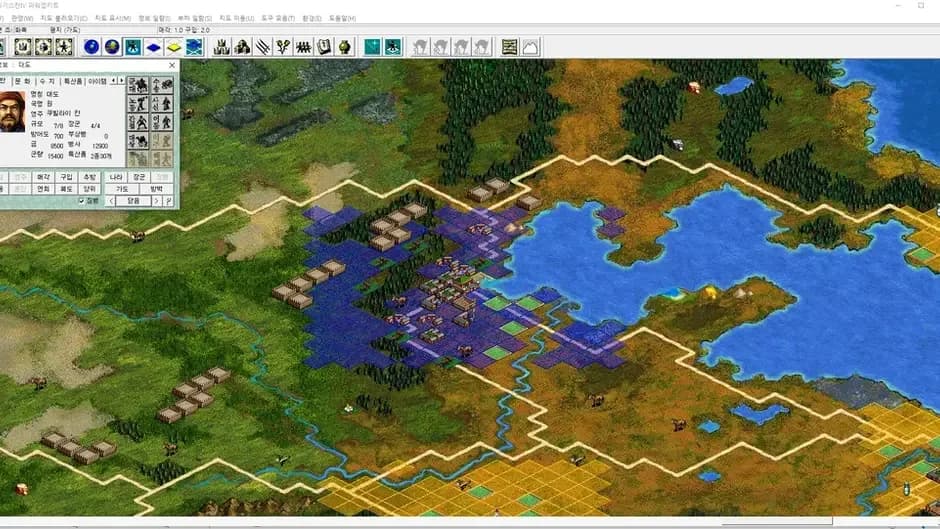Switch to the 아이템 tab

click(97, 80)
